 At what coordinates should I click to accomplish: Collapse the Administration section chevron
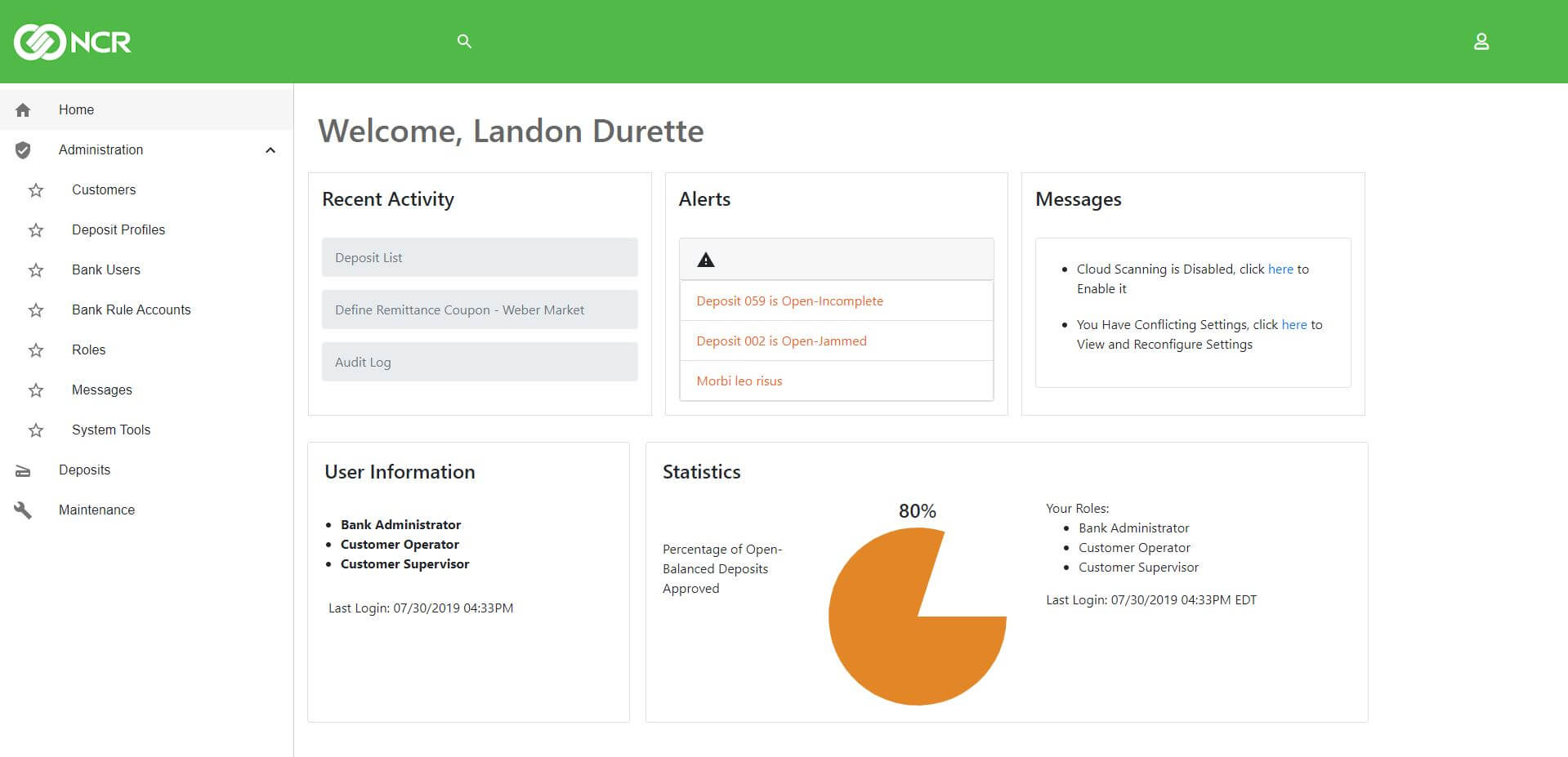click(270, 150)
